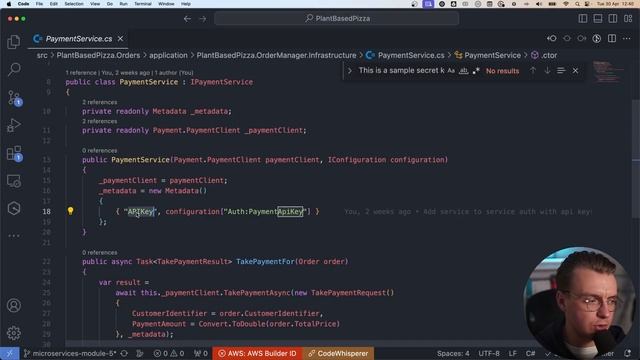The height and width of the screenshot is (360, 640).
Task: Go forward in navigation history
Action: (202, 19)
